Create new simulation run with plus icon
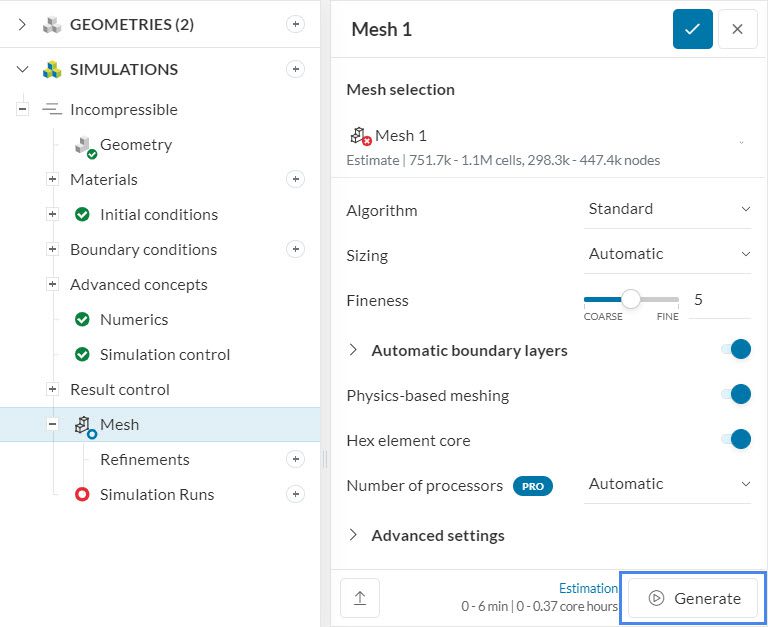768x627 pixels. [295, 494]
